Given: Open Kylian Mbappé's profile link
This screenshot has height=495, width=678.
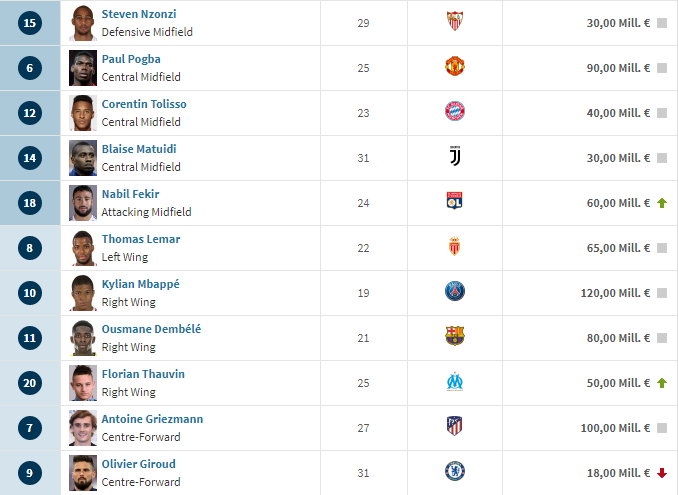Looking at the screenshot, I should pyautogui.click(x=141, y=284).
